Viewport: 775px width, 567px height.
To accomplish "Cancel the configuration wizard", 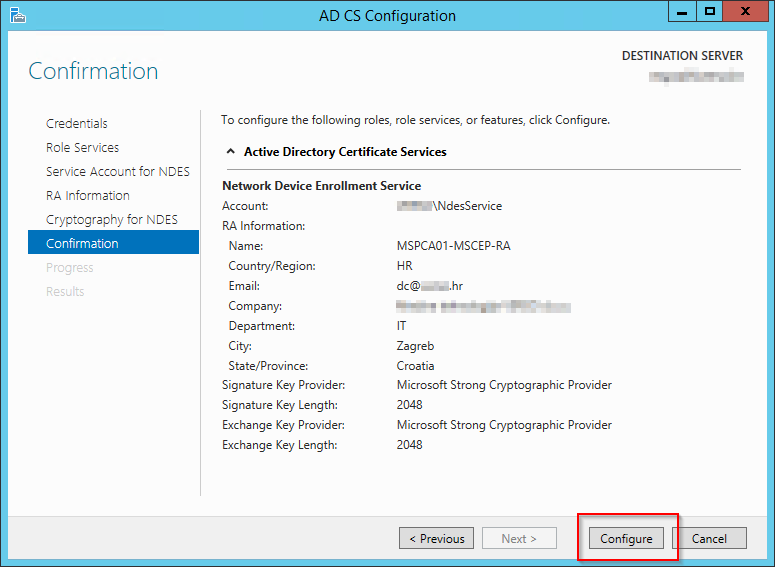I will click(709, 538).
